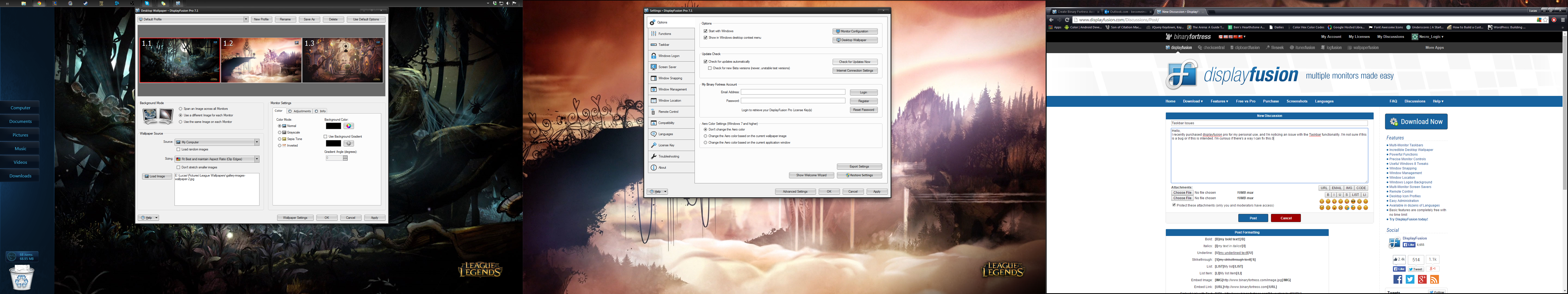Enable Check for new Beta versions
This screenshot has height=294, width=1568.
coord(710,68)
